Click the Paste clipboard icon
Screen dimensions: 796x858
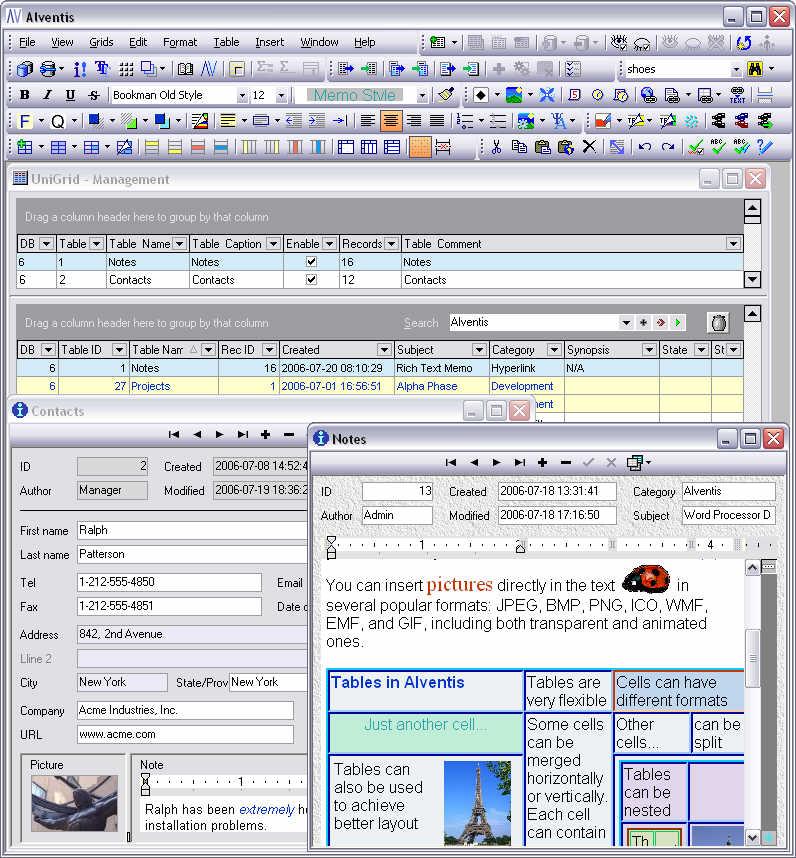coord(542,147)
